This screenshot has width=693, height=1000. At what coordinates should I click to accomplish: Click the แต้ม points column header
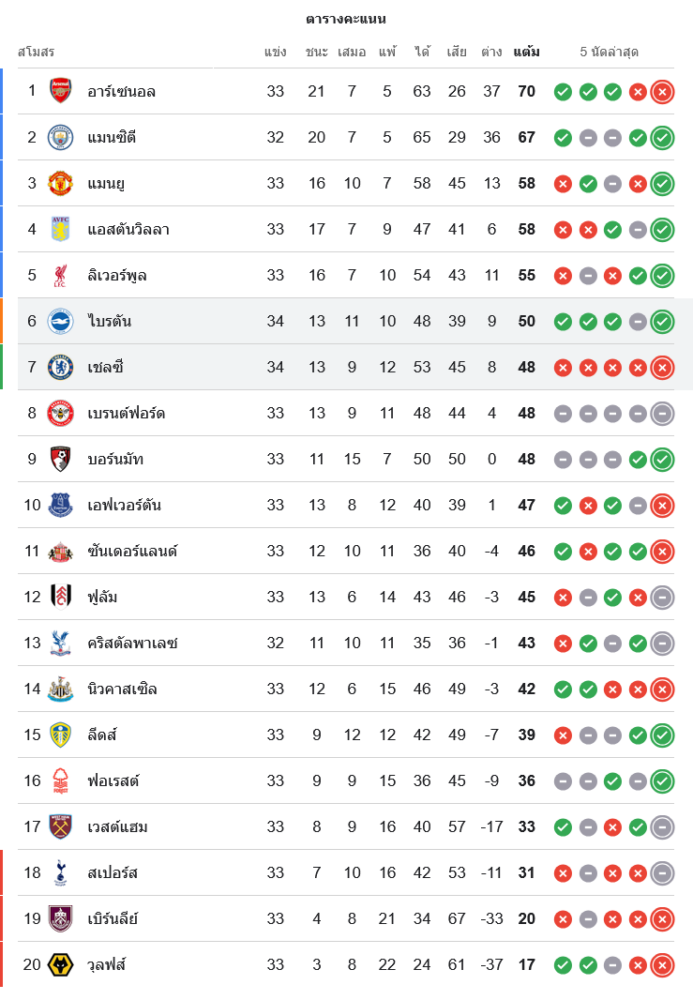(x=526, y=52)
